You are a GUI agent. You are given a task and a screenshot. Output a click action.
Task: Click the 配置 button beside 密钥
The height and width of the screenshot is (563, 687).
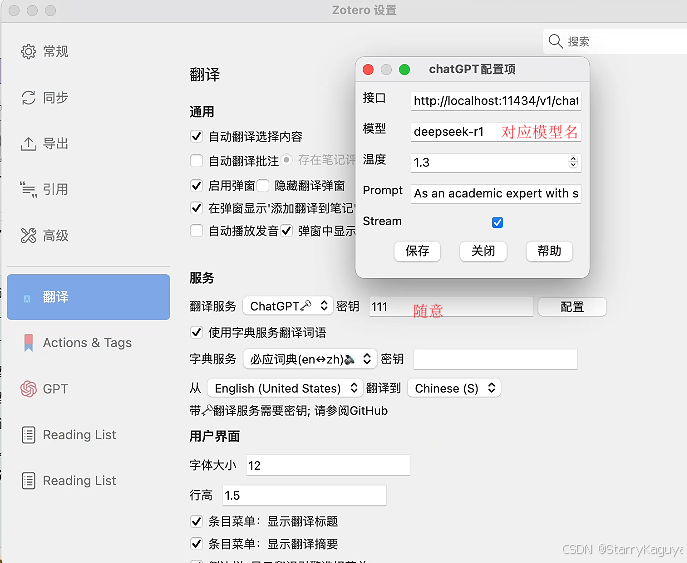[572, 307]
